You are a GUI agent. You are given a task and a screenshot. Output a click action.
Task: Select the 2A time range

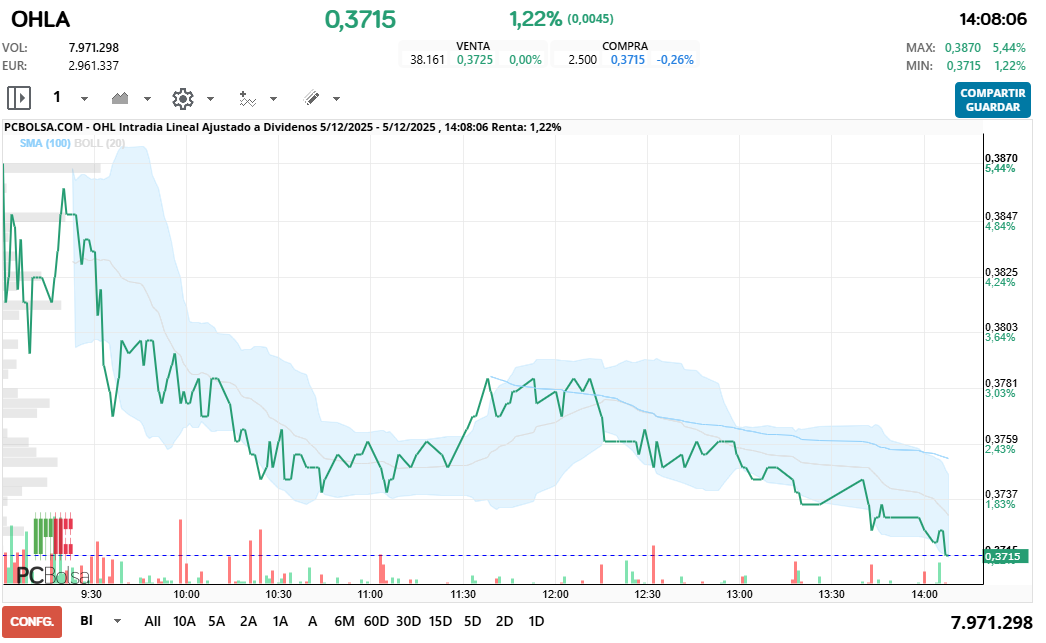tap(248, 621)
